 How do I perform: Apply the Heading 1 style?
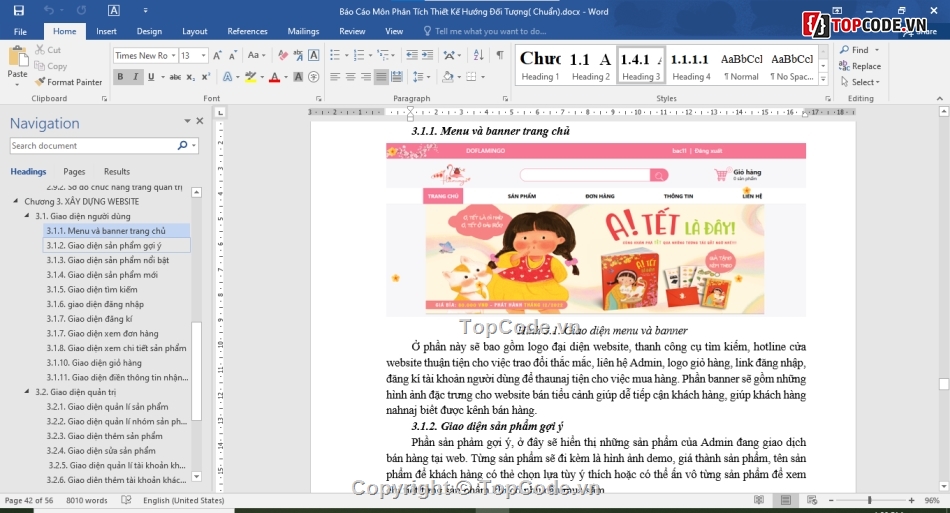pos(540,65)
